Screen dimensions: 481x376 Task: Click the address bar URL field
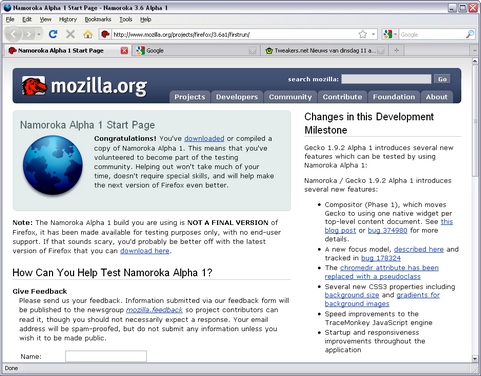pos(234,34)
